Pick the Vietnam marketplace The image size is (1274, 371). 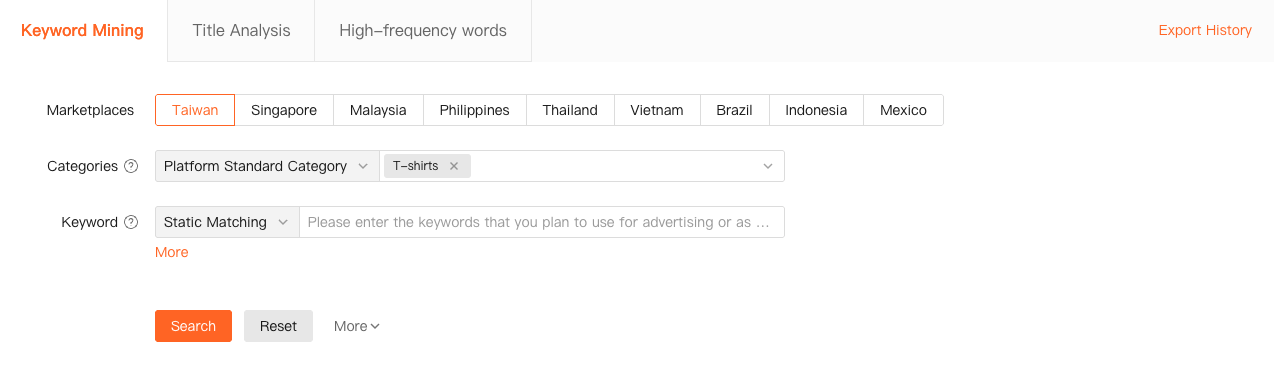[657, 110]
